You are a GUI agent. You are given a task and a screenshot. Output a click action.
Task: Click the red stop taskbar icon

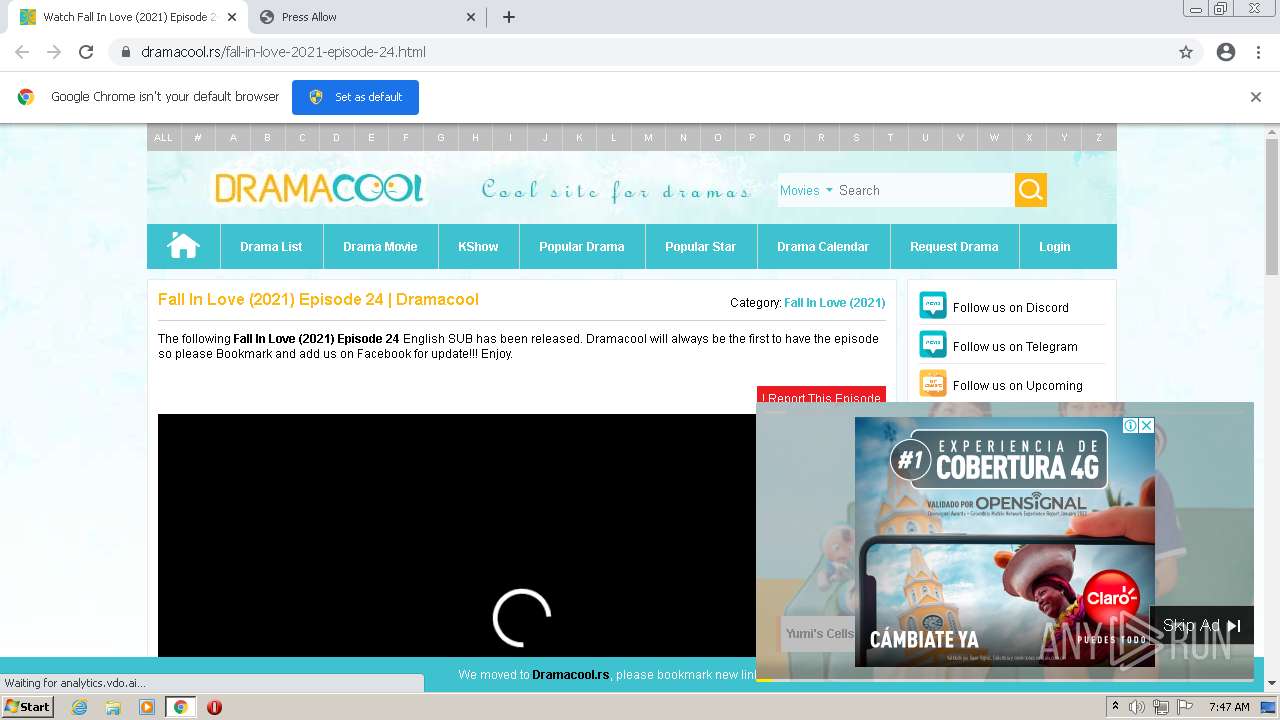[214, 707]
